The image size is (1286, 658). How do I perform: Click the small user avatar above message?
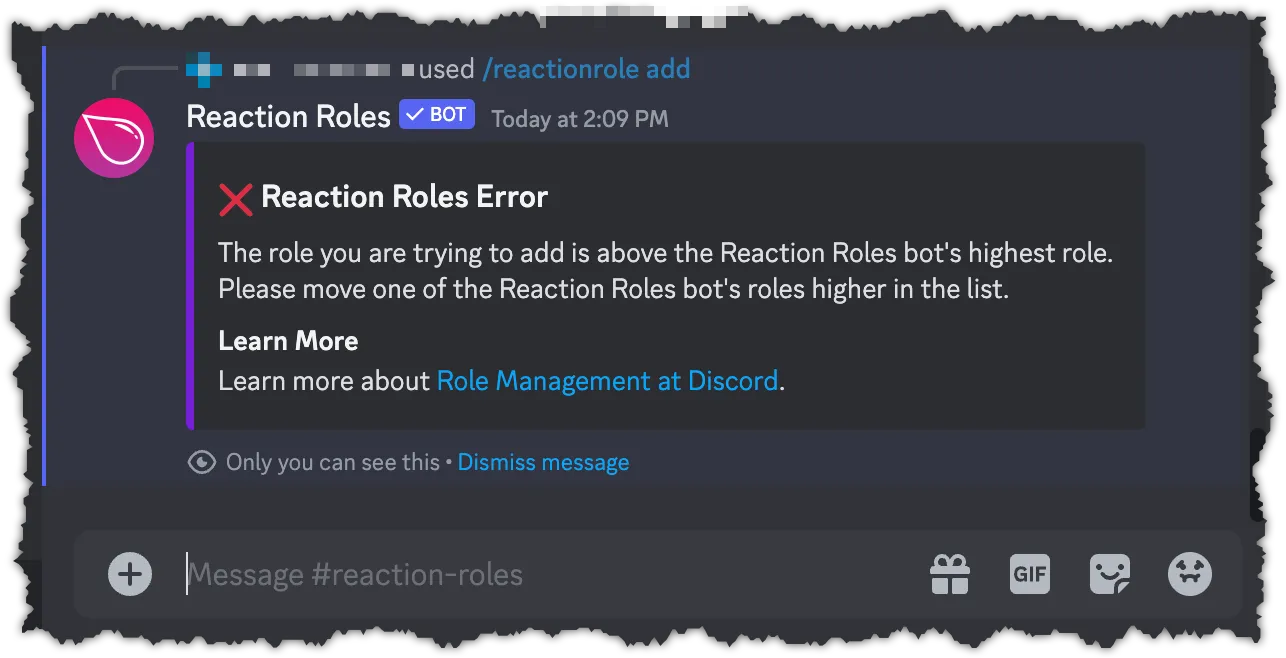(204, 69)
